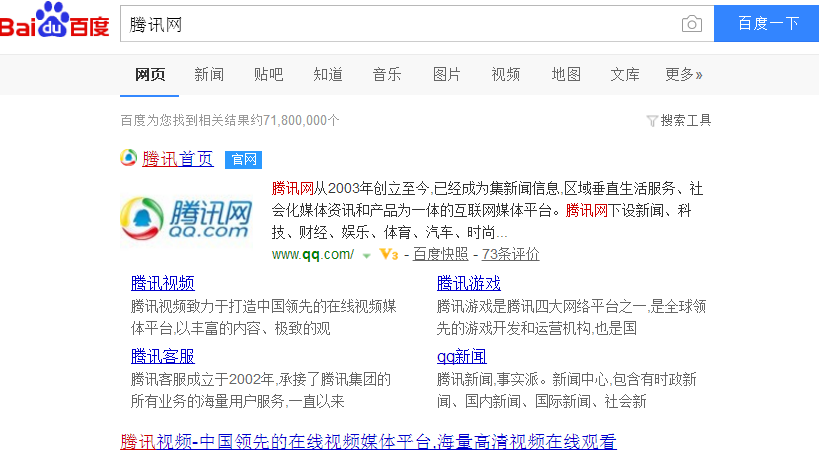Visit the www.qq.com/ URL
The height and width of the screenshot is (459, 819).
click(x=312, y=255)
